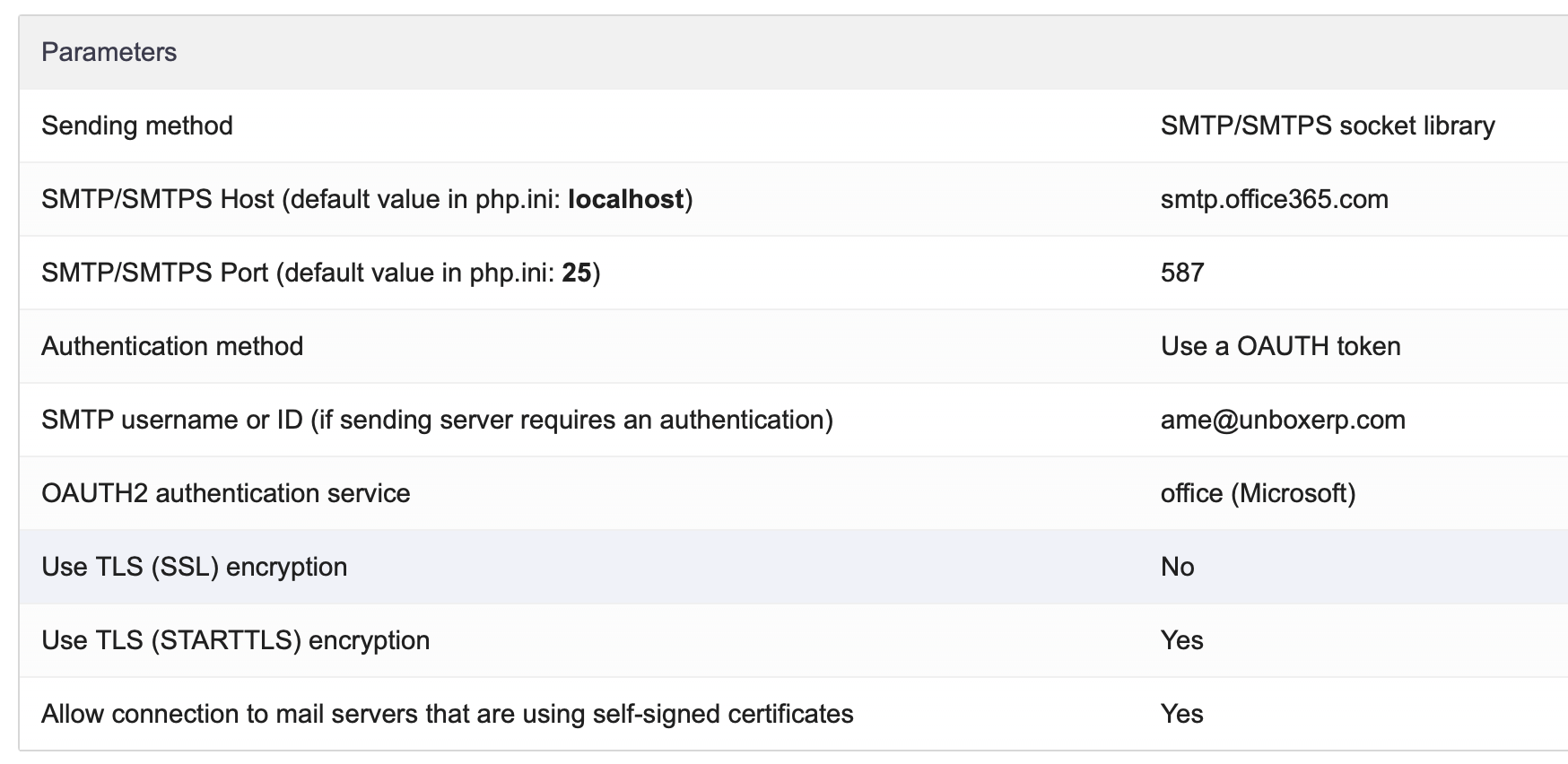Click the Use TLS (STARTTLS) encryption label
This screenshot has width=1568, height=764.
coord(235,640)
